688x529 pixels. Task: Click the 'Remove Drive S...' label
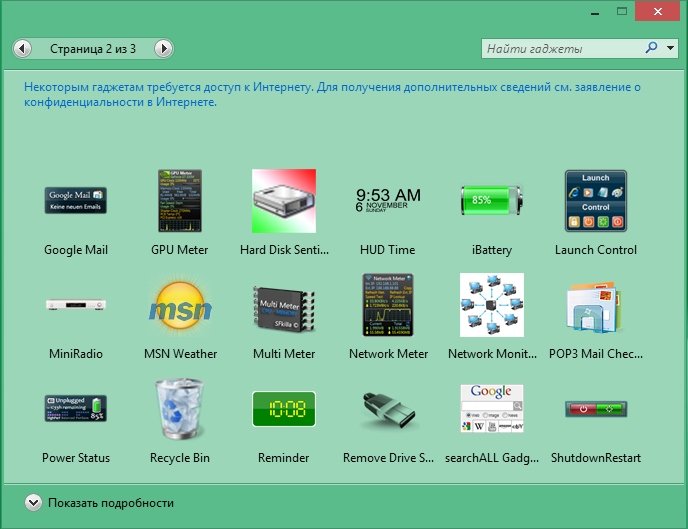click(388, 458)
